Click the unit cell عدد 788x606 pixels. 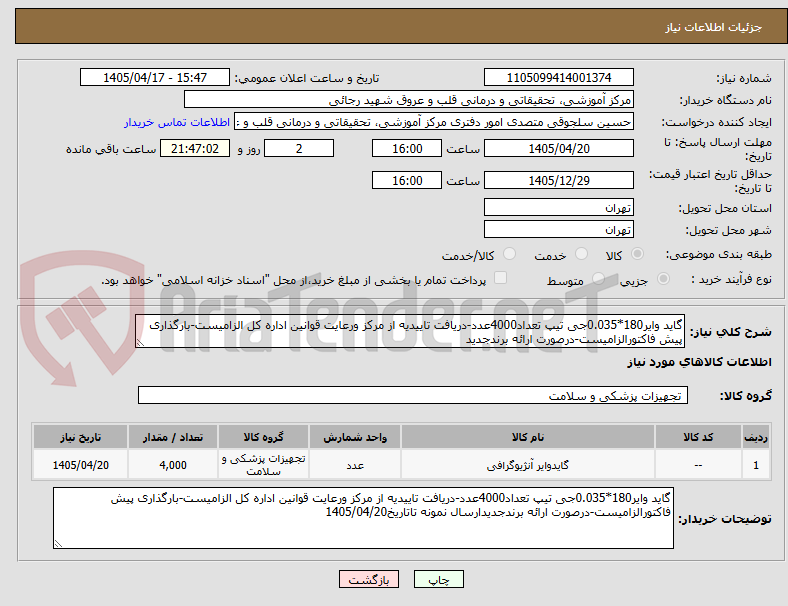tap(355, 465)
